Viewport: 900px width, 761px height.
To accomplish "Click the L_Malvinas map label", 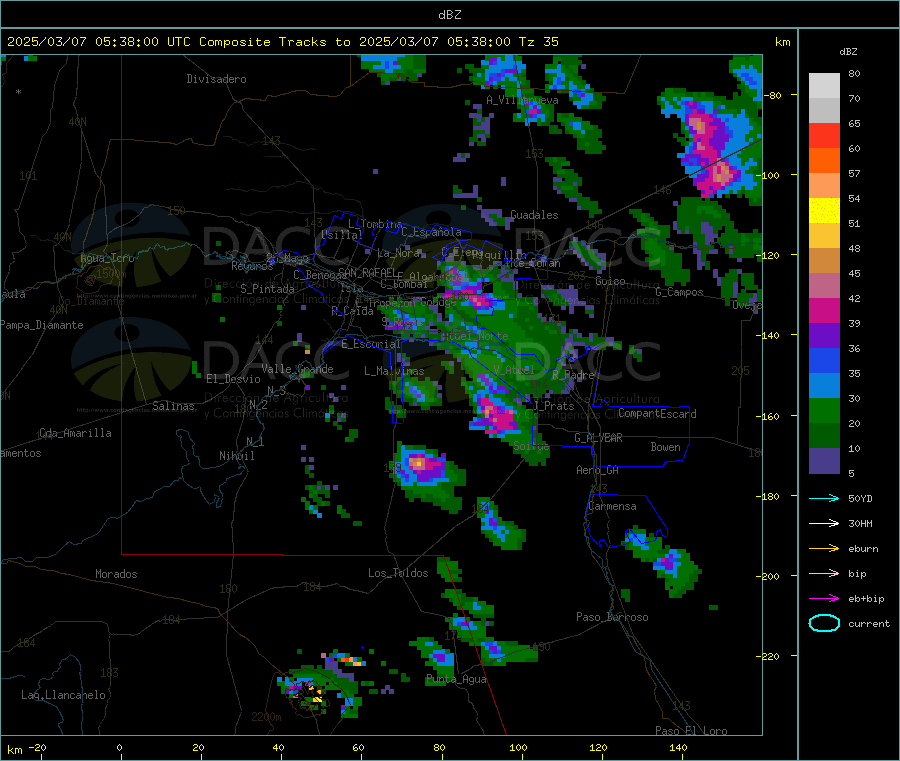I will coord(394,371).
